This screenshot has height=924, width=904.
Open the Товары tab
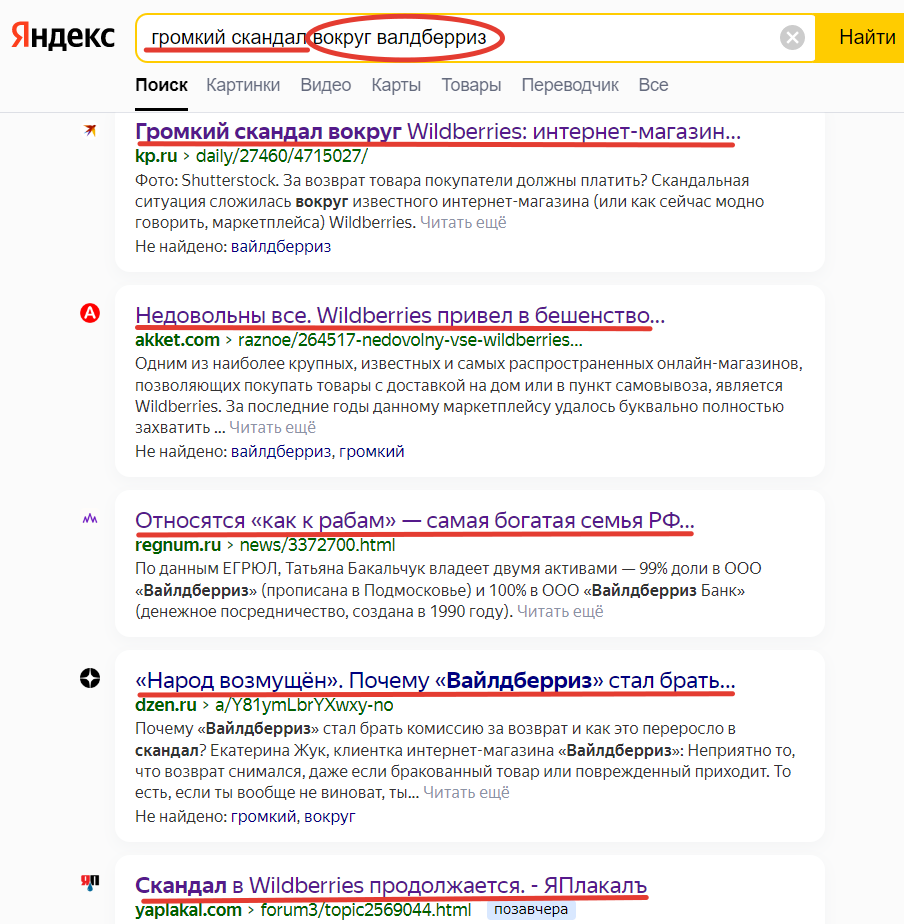tap(471, 85)
